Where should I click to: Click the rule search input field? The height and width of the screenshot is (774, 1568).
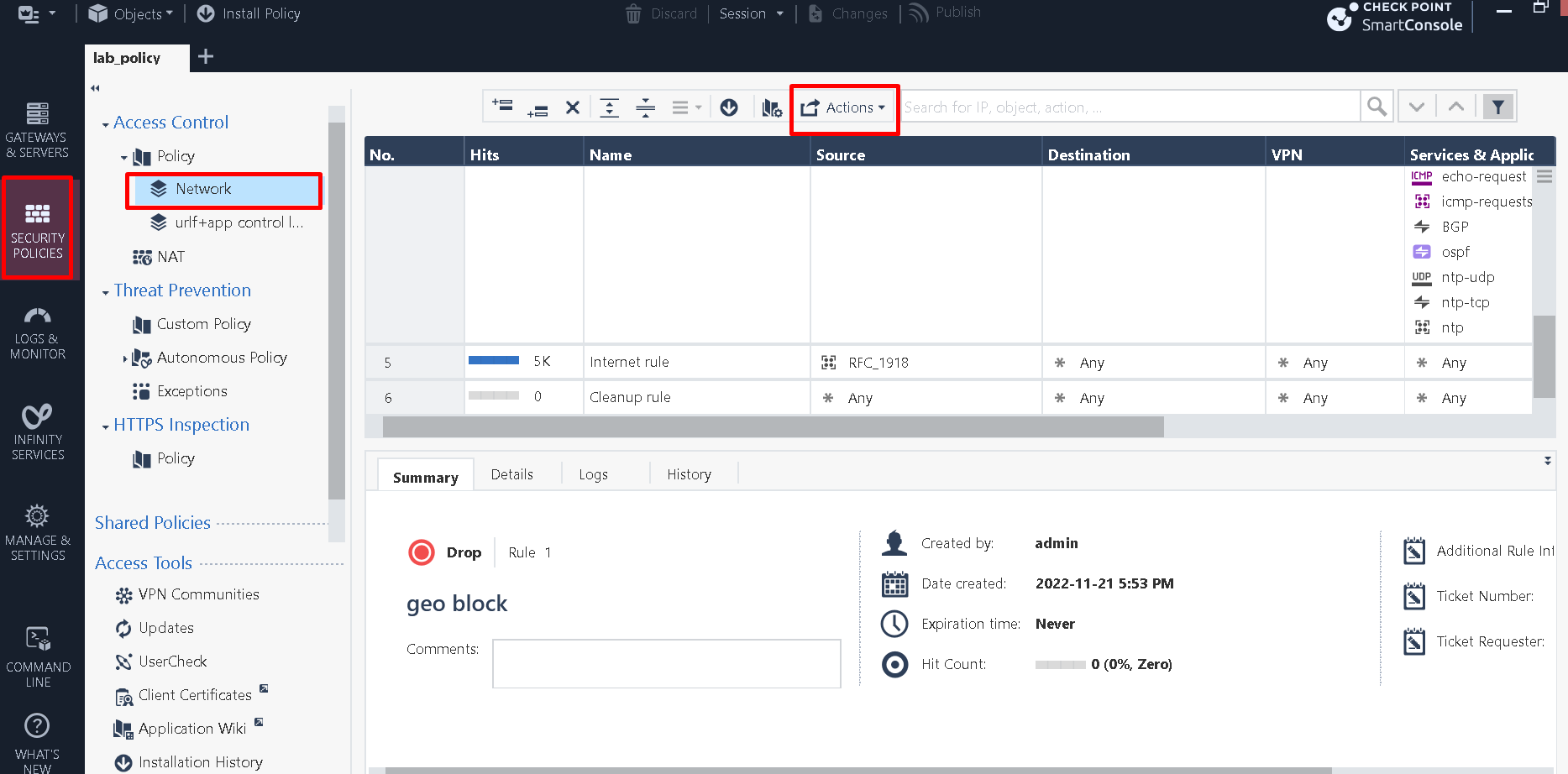[x=1128, y=107]
